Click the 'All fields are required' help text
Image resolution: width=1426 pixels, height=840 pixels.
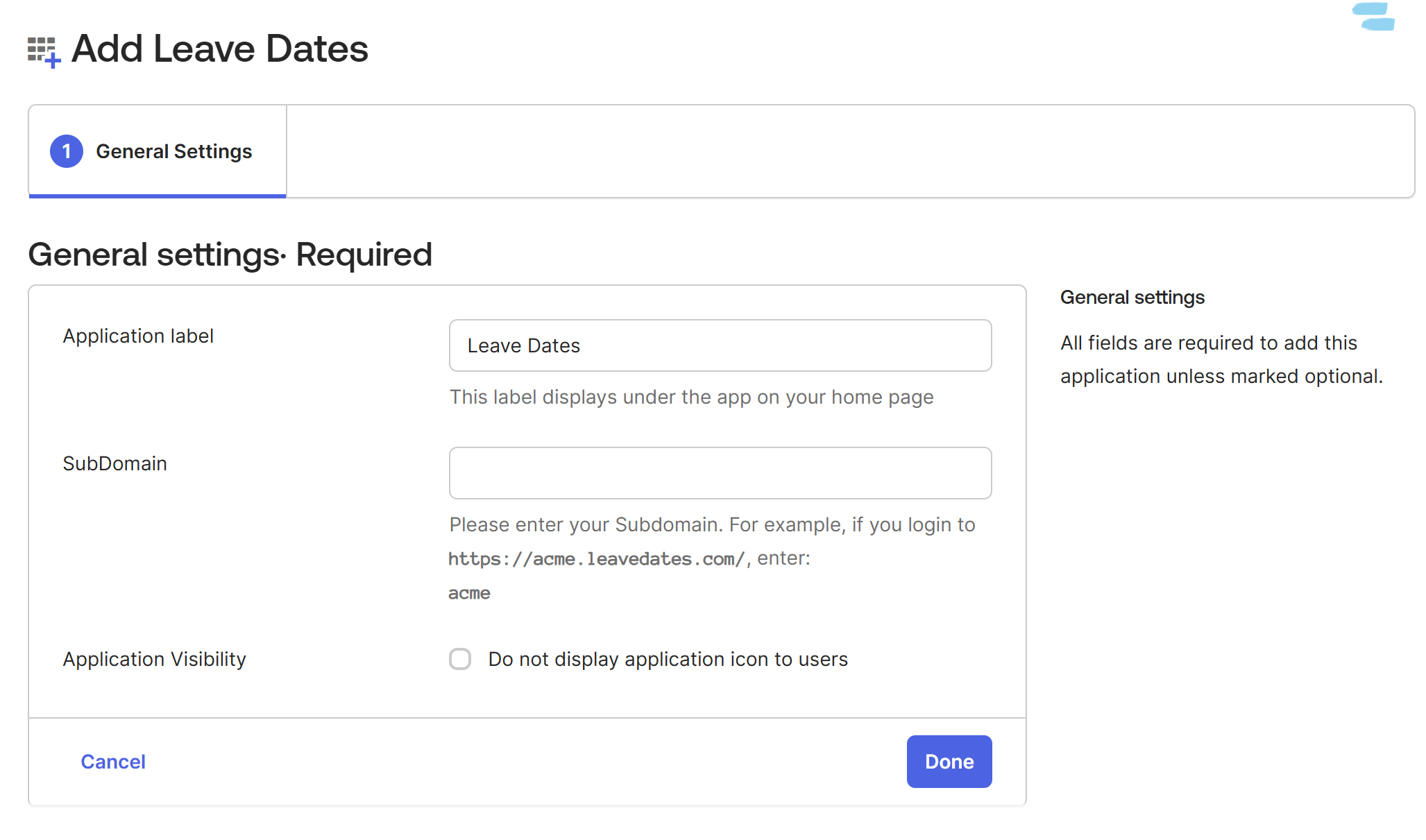click(x=1221, y=359)
